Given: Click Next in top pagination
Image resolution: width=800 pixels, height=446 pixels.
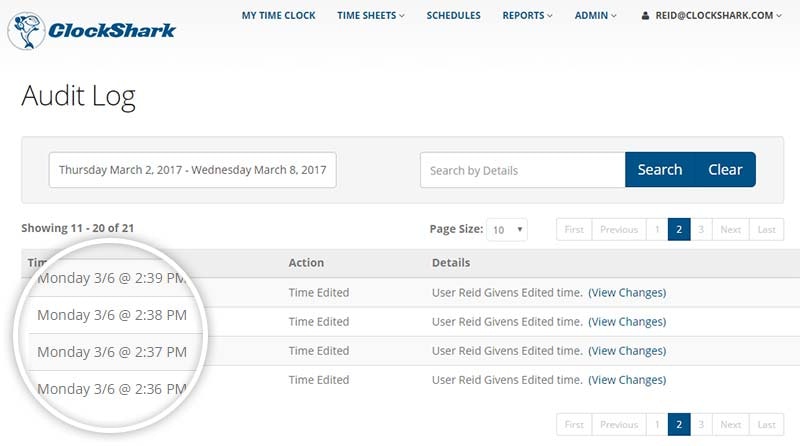Looking at the screenshot, I should [x=731, y=230].
